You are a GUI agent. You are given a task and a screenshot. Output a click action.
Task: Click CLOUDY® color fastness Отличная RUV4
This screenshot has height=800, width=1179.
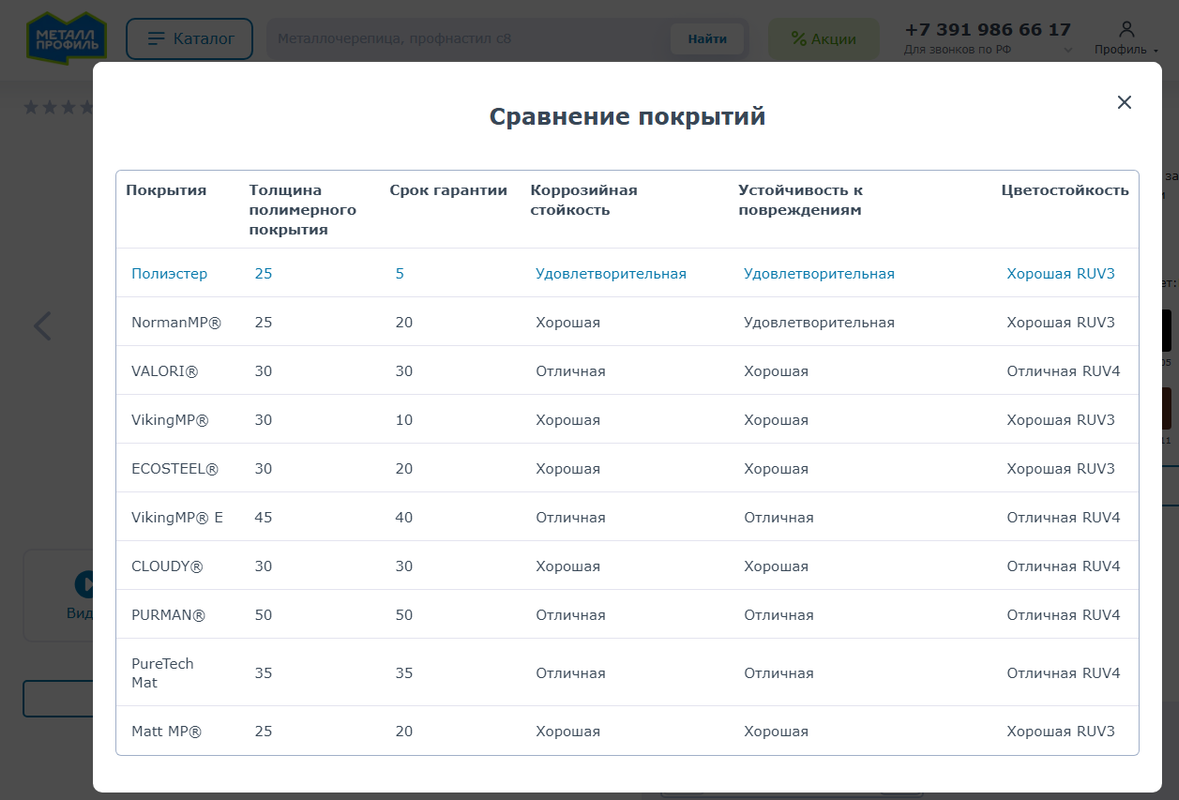click(1063, 566)
